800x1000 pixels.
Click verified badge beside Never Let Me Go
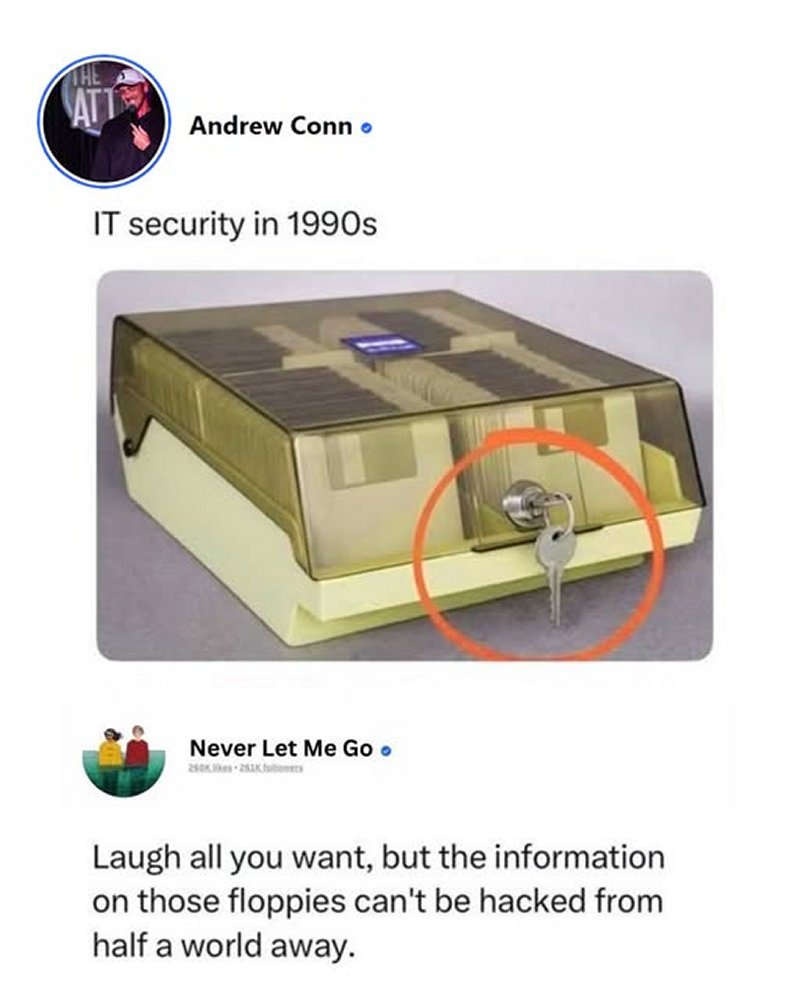click(x=385, y=751)
